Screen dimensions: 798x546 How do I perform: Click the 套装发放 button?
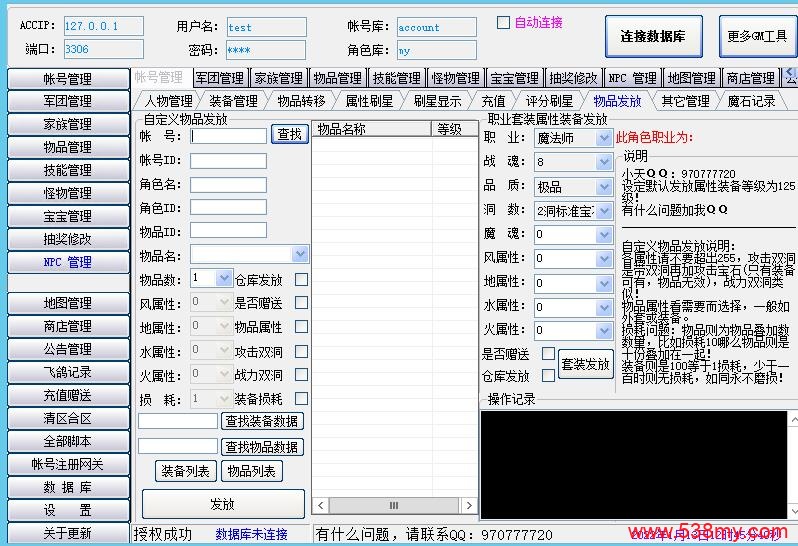585,364
